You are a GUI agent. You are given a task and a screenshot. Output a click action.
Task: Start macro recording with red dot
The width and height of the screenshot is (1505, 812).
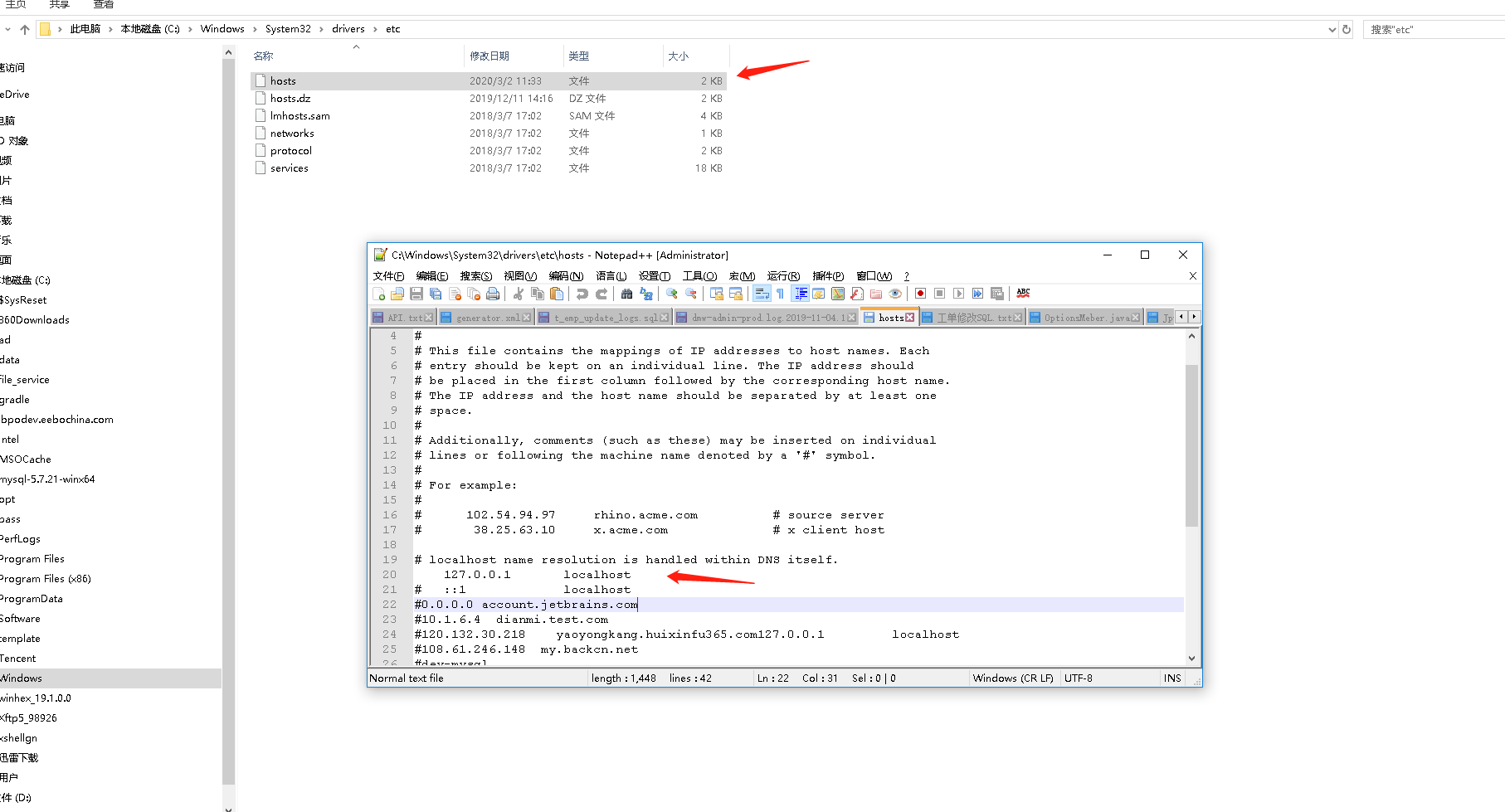pyautogui.click(x=920, y=294)
